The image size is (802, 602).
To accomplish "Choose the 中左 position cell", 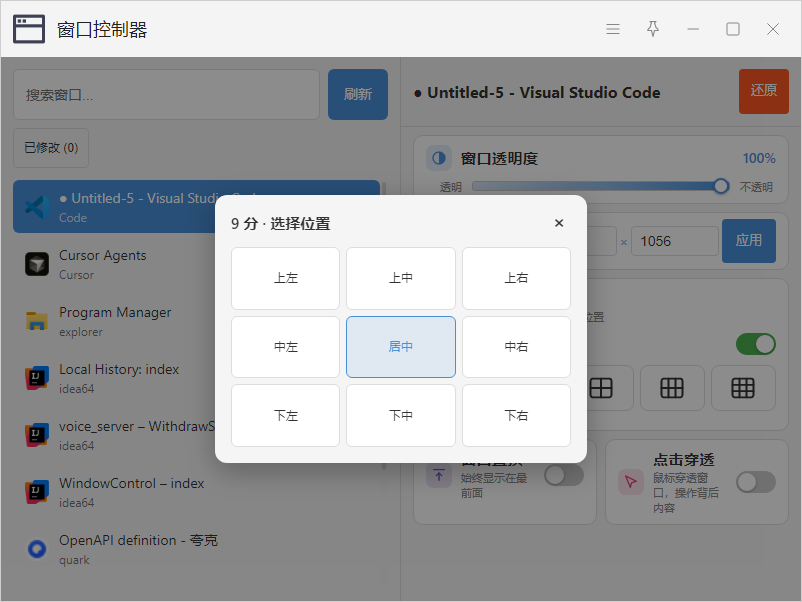I will click(285, 347).
